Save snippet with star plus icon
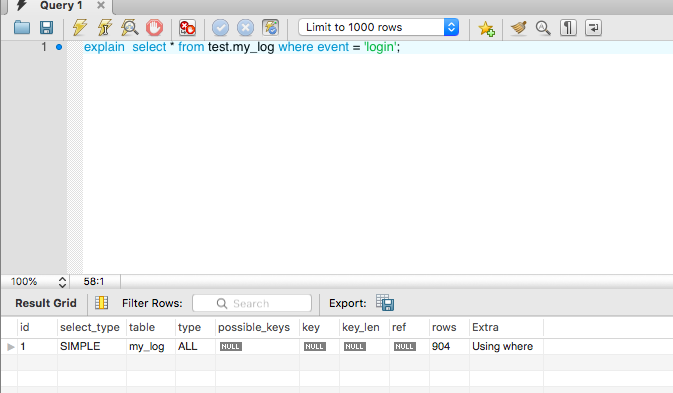Viewport: 673px width, 393px height. coord(486,28)
